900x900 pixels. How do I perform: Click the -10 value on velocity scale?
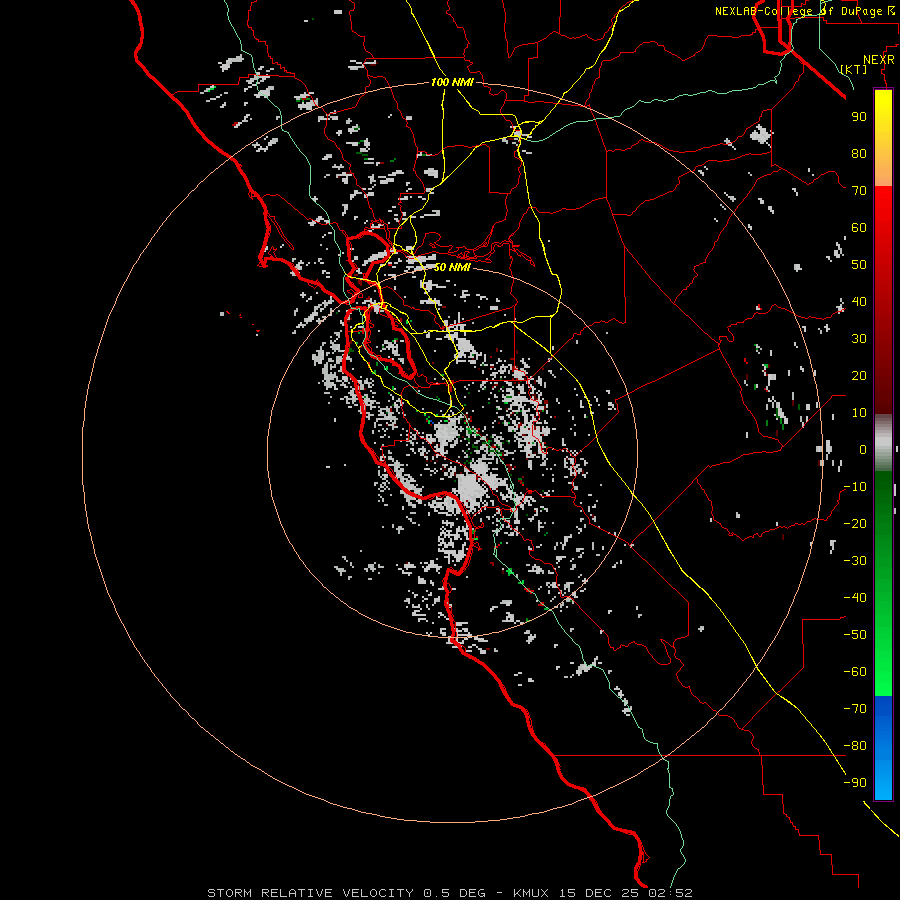[x=855, y=487]
